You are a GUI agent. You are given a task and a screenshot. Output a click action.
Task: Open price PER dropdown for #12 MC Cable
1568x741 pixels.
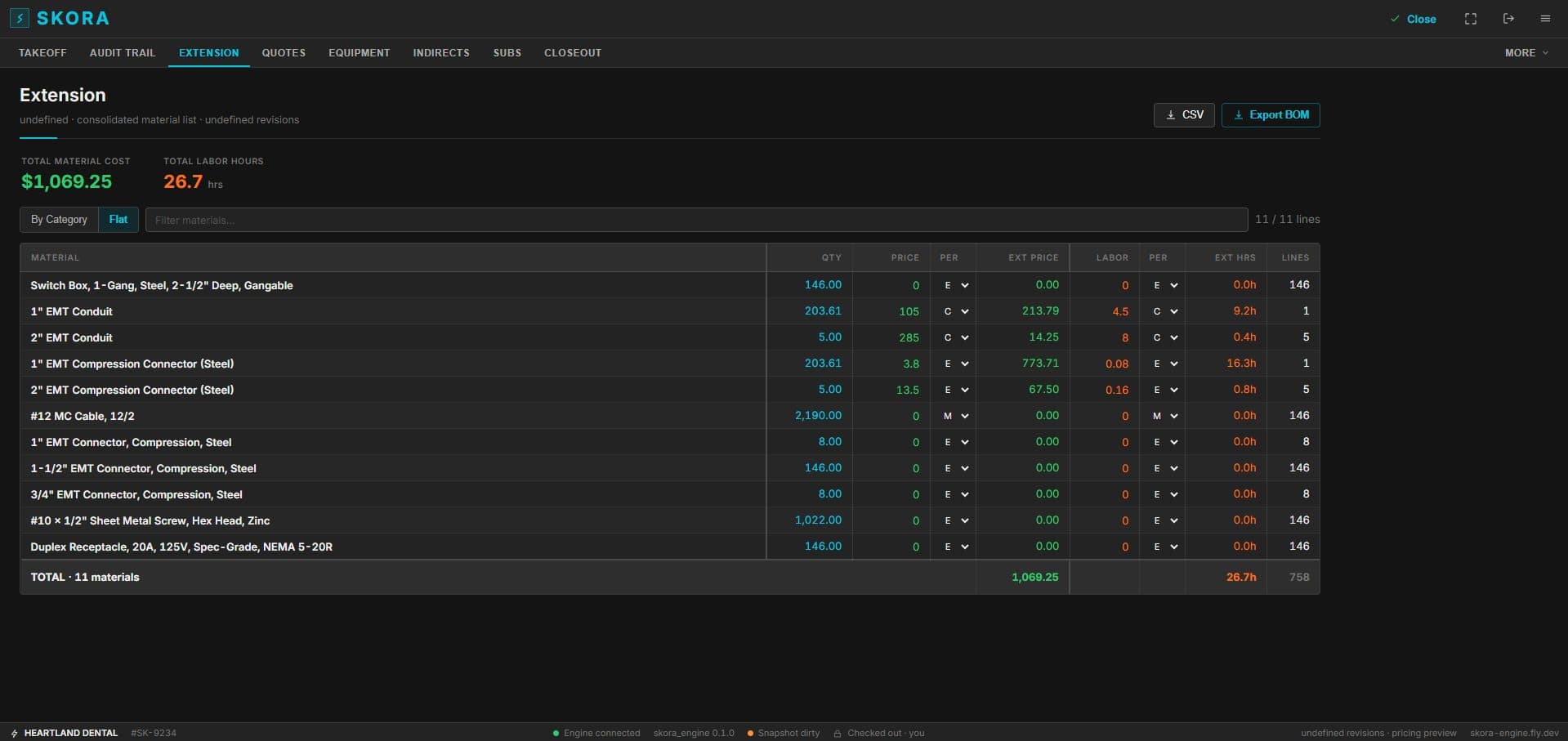tap(956, 416)
